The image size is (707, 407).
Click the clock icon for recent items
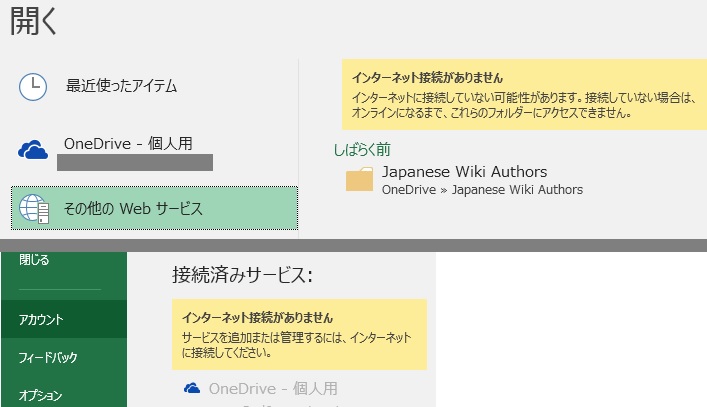(33, 87)
